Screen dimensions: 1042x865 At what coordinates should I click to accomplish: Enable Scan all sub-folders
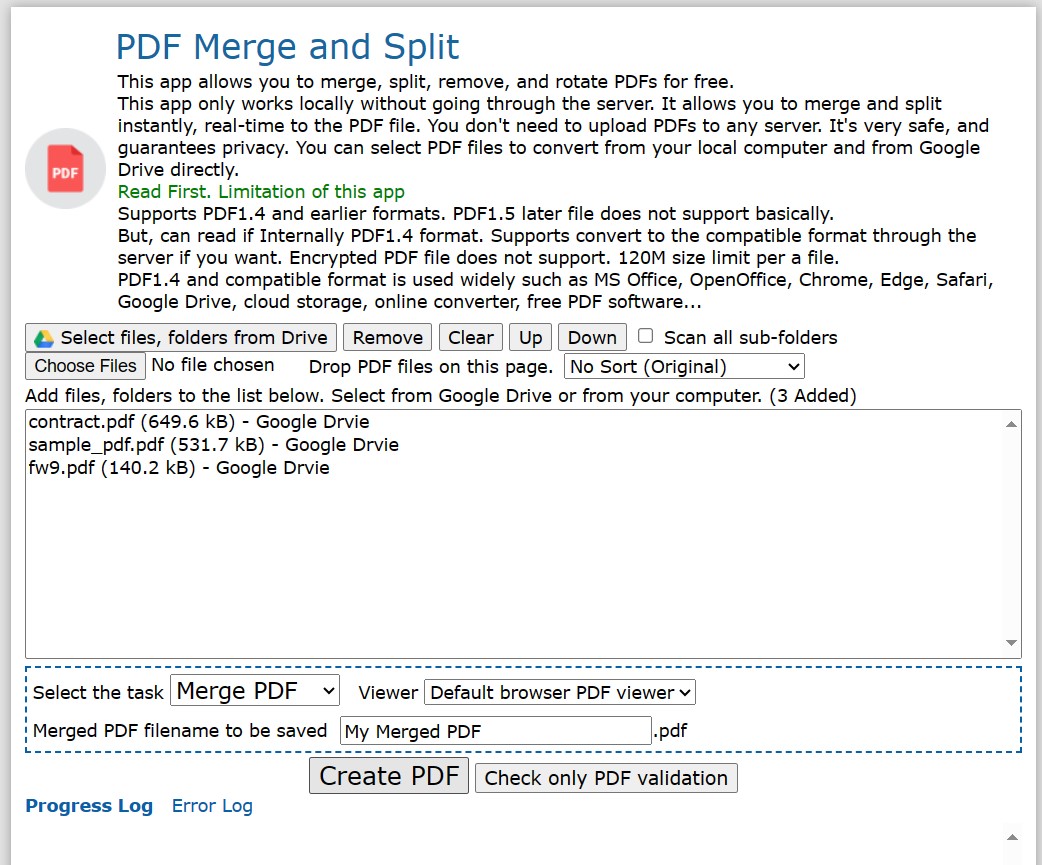[646, 336]
